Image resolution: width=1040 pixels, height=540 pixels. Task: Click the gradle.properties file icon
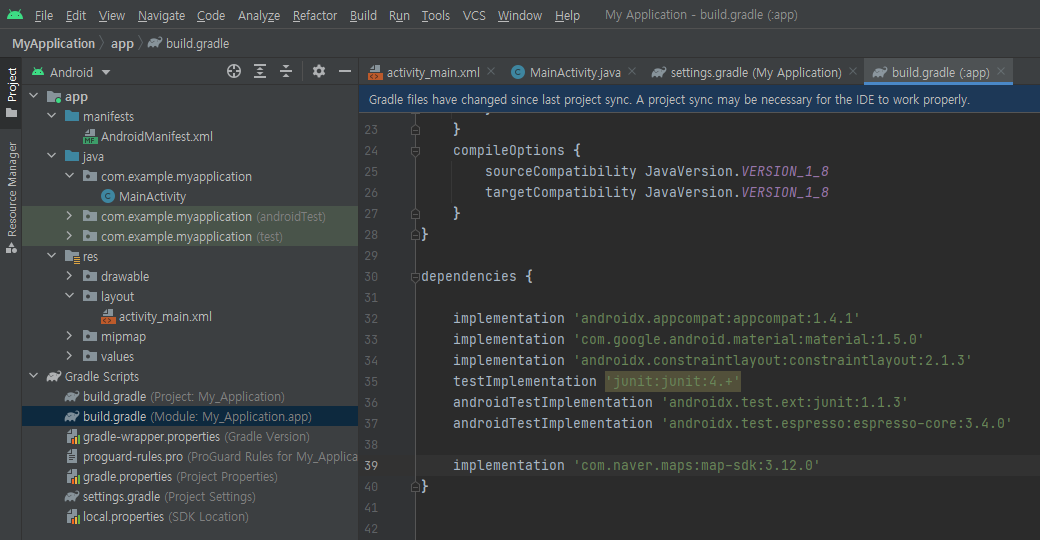coord(72,477)
